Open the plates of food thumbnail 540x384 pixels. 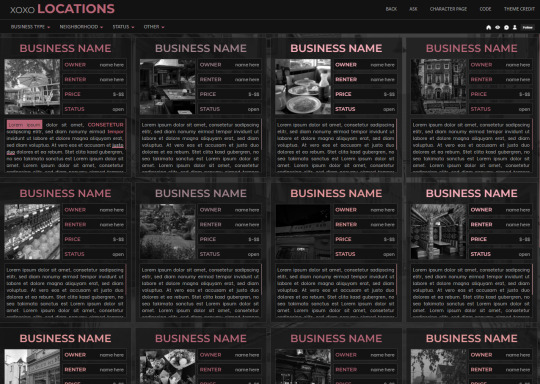303,86
